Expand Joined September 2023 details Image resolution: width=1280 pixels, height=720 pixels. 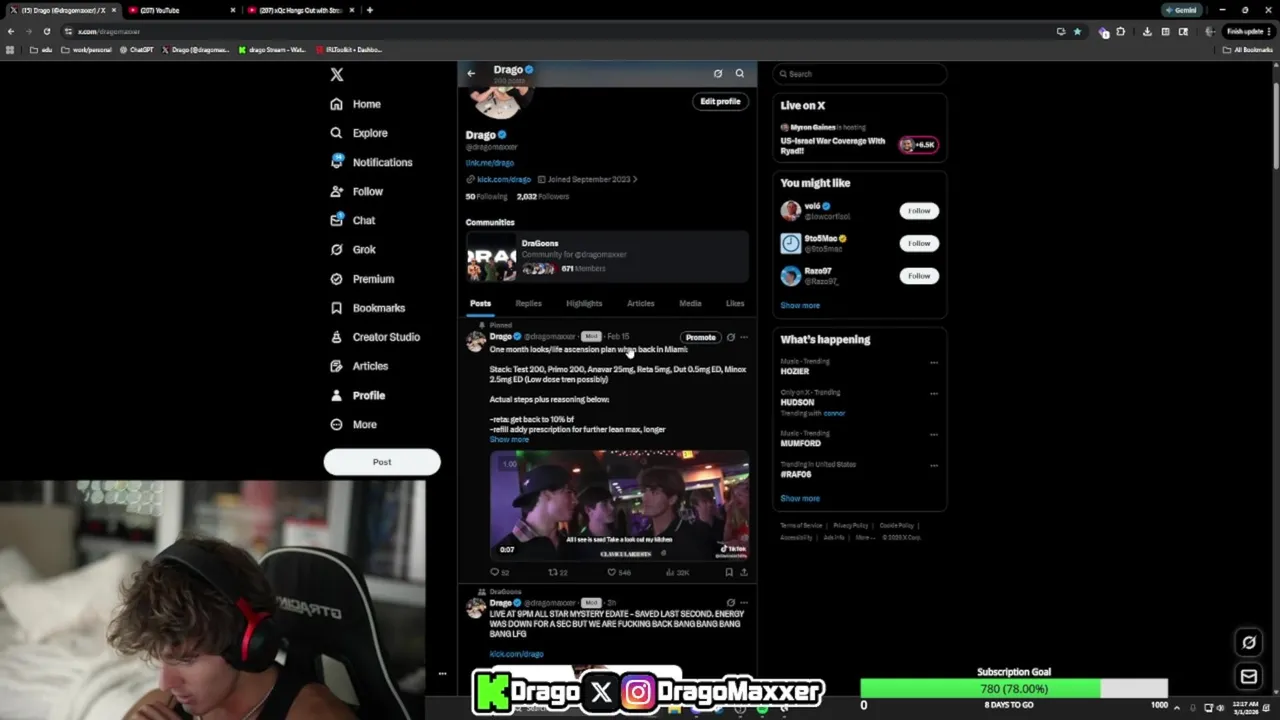pos(587,180)
